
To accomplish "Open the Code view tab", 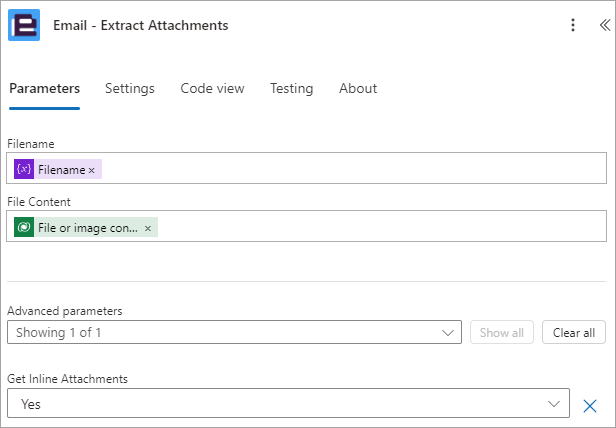I will [x=212, y=88].
